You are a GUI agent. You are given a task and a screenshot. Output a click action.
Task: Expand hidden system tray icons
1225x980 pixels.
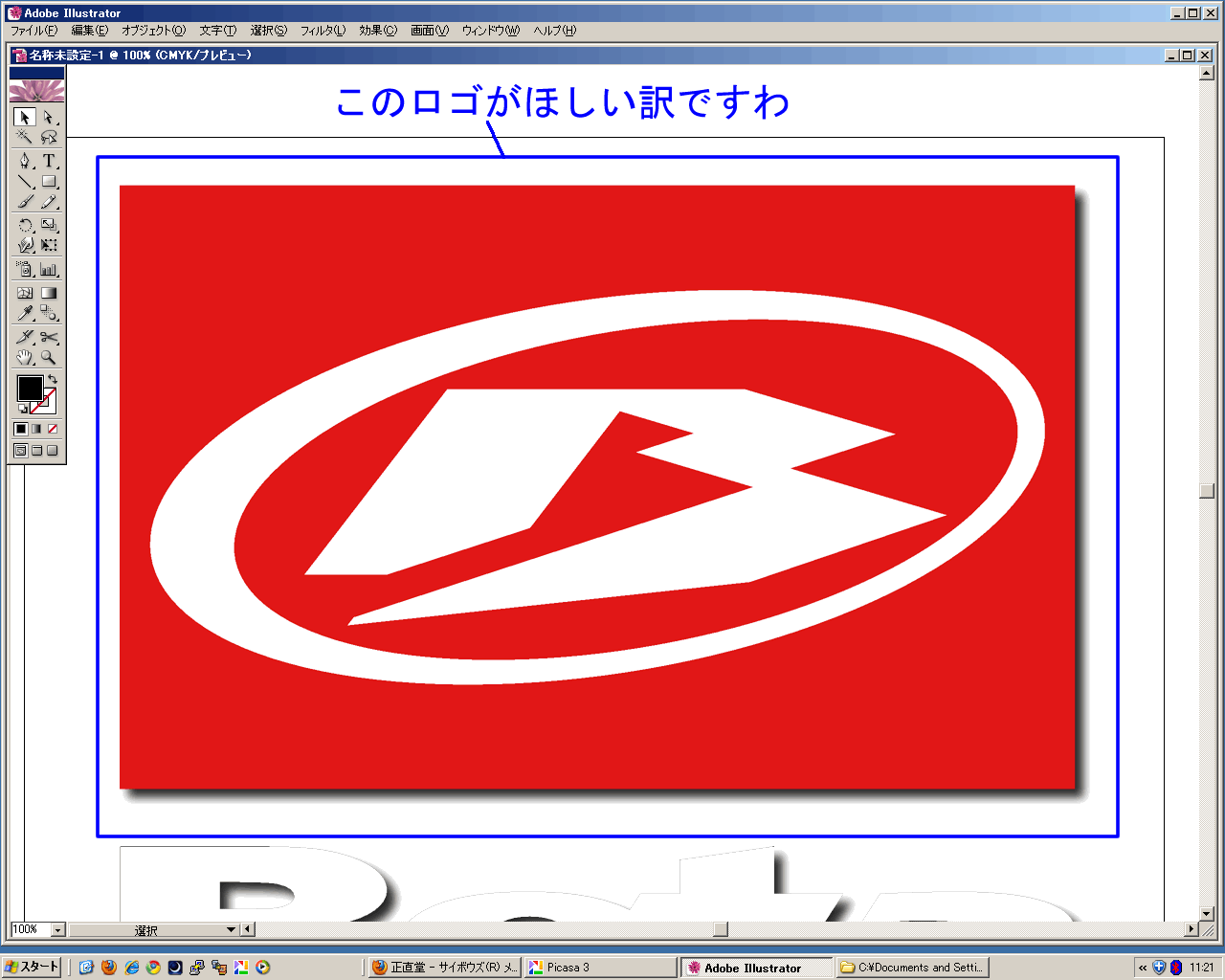1143,968
